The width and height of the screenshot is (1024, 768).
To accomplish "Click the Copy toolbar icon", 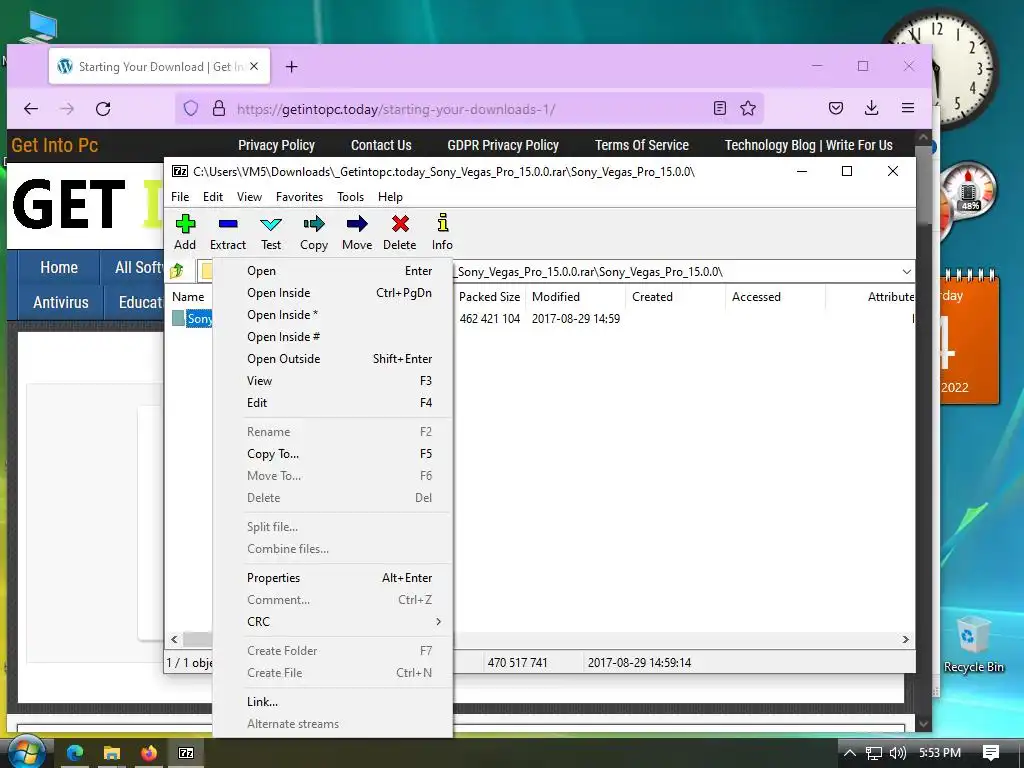I will pyautogui.click(x=314, y=232).
